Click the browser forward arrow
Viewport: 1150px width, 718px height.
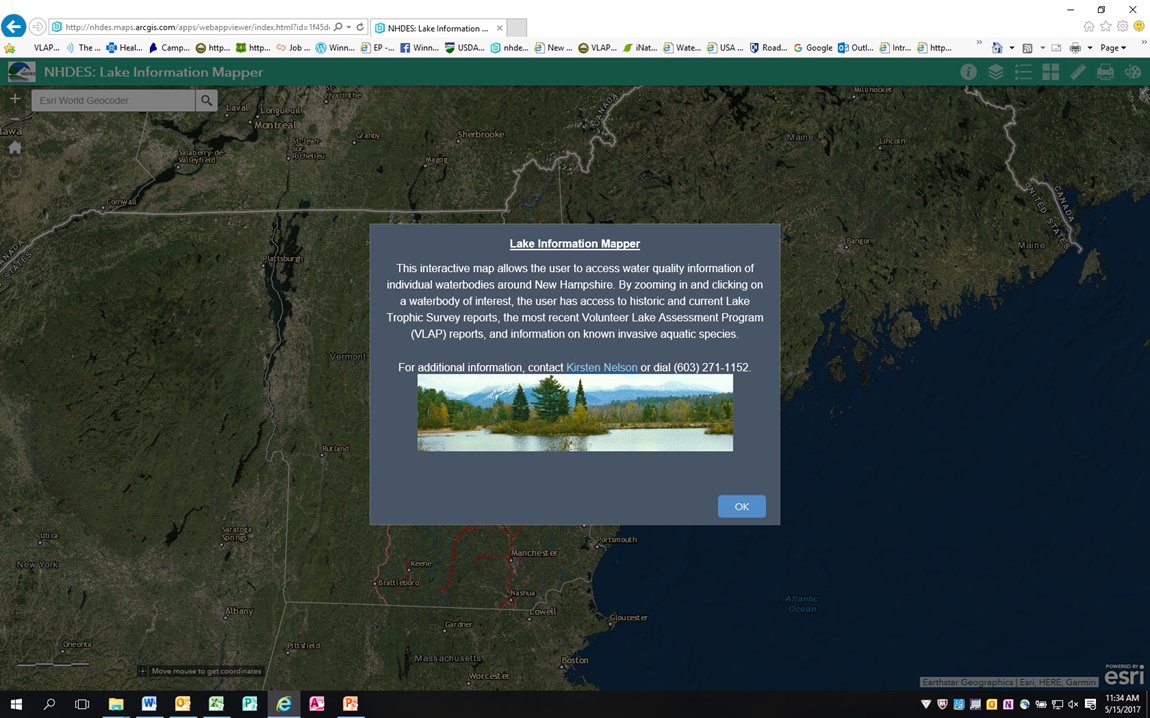tap(37, 27)
